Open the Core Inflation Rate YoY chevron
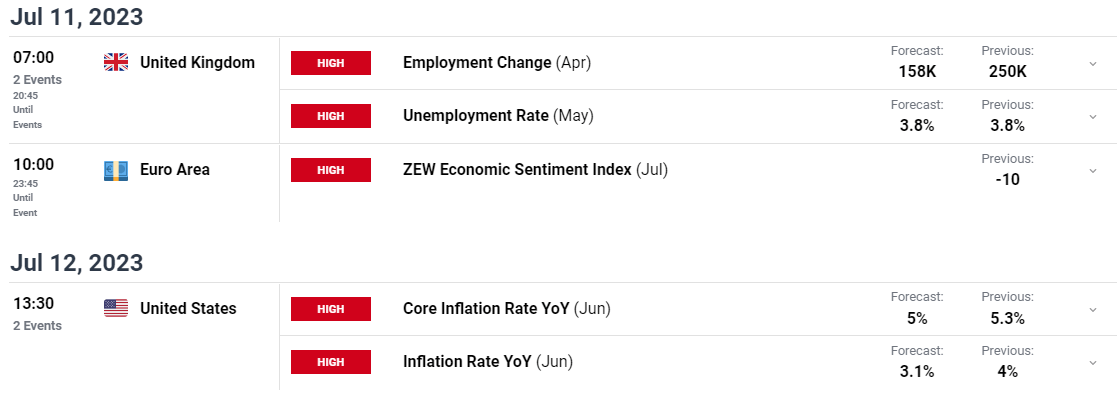The width and height of the screenshot is (1120, 393). point(1092,309)
